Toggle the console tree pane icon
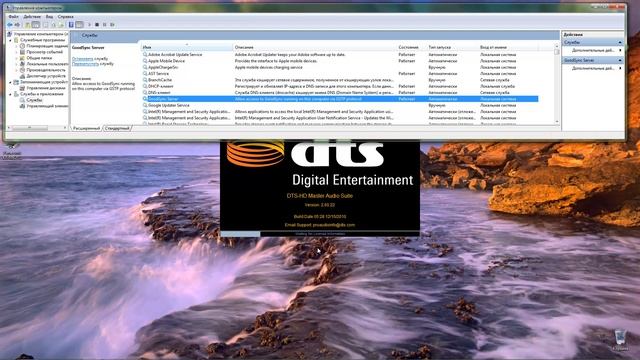 36,25
